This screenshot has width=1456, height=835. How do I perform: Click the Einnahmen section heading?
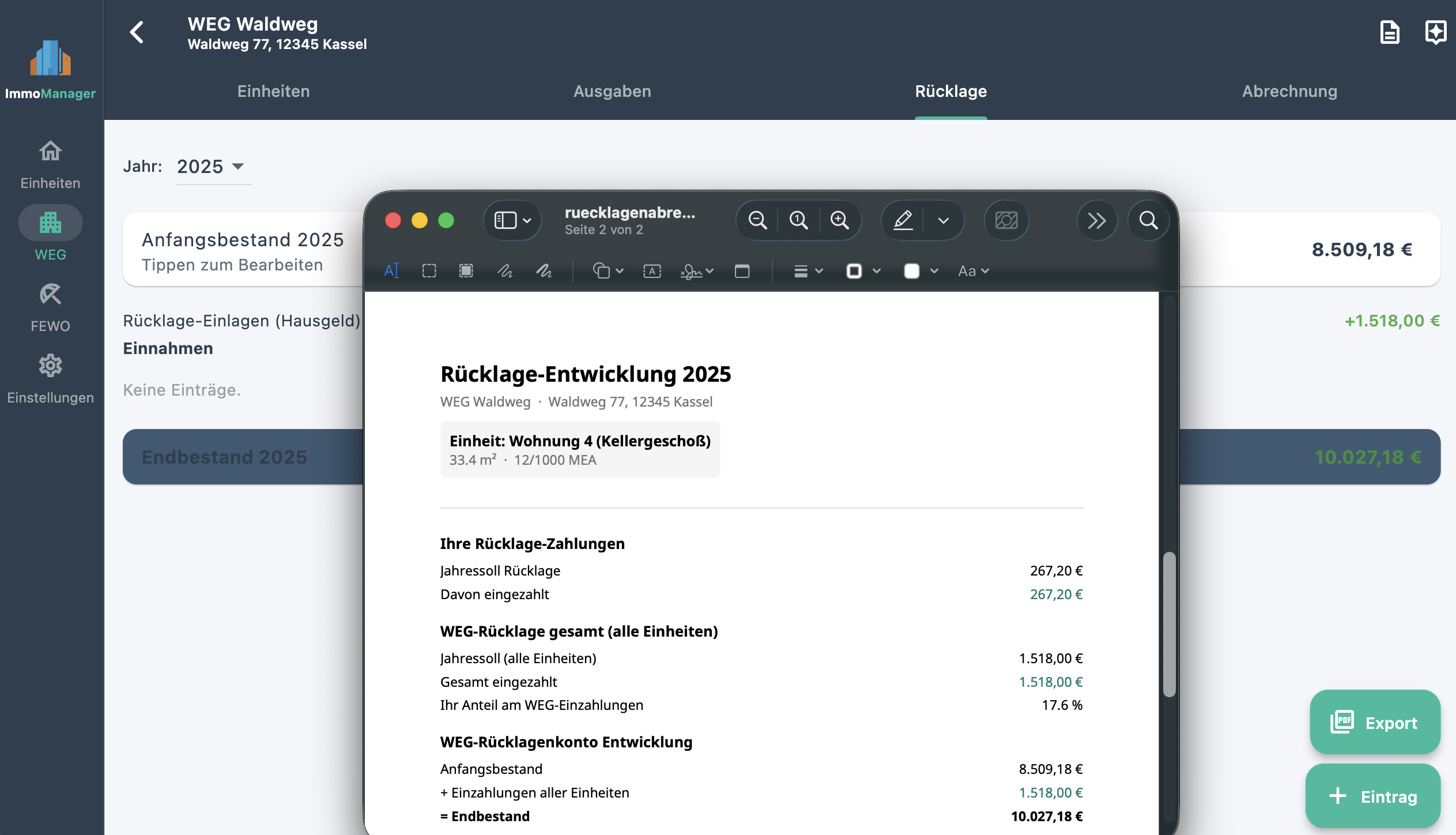tap(168, 348)
